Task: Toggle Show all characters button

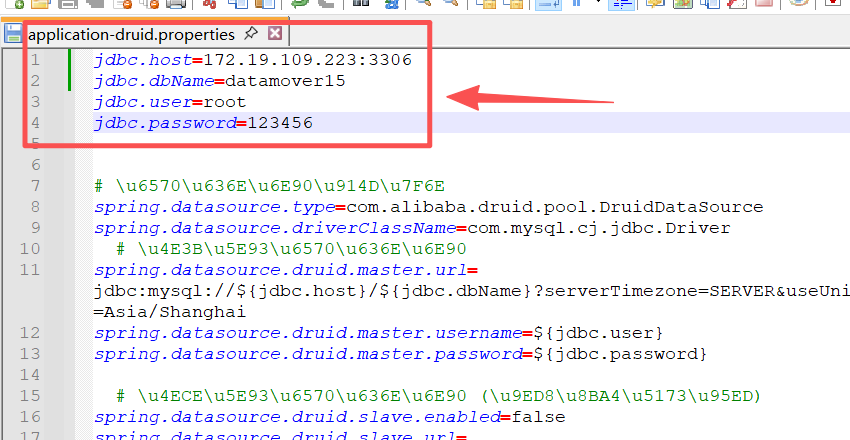Action: pyautogui.click(x=577, y=4)
